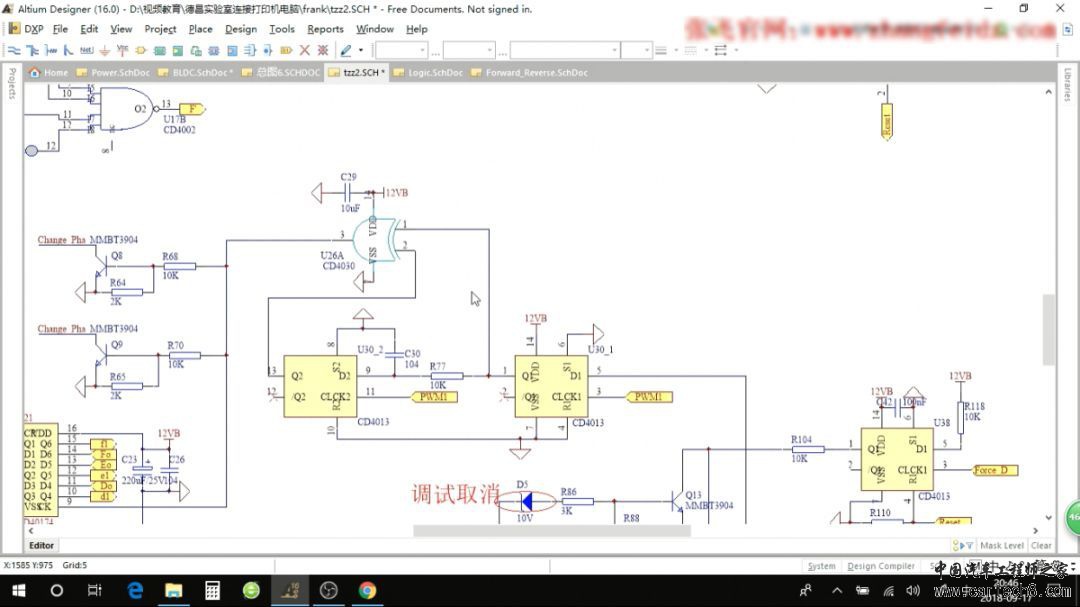Image resolution: width=1080 pixels, height=607 pixels.
Task: Select the Force_D port in schematic
Action: [x=995, y=470]
